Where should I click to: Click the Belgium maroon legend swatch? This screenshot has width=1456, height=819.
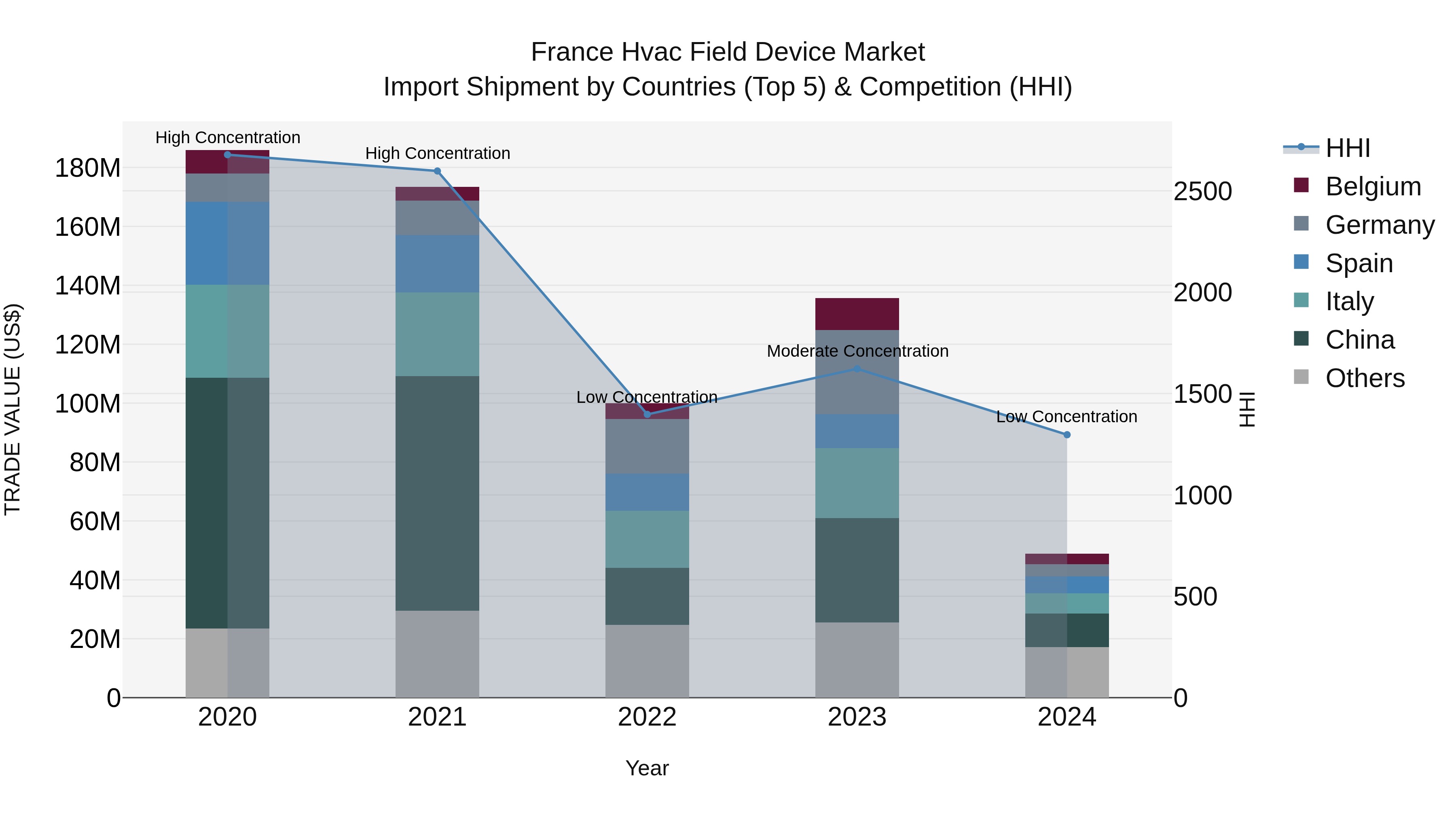click(x=1301, y=185)
